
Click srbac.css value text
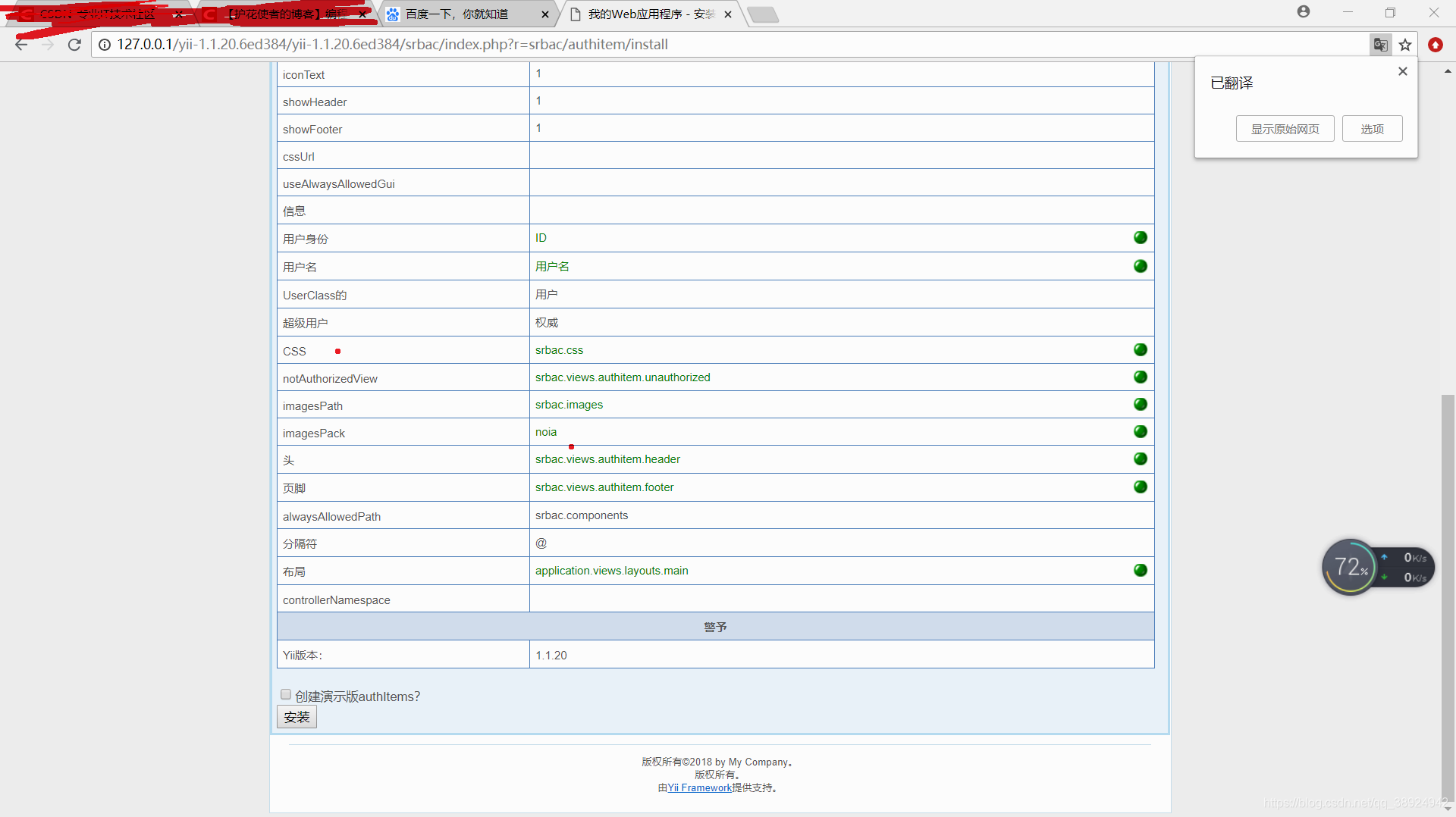tap(559, 350)
